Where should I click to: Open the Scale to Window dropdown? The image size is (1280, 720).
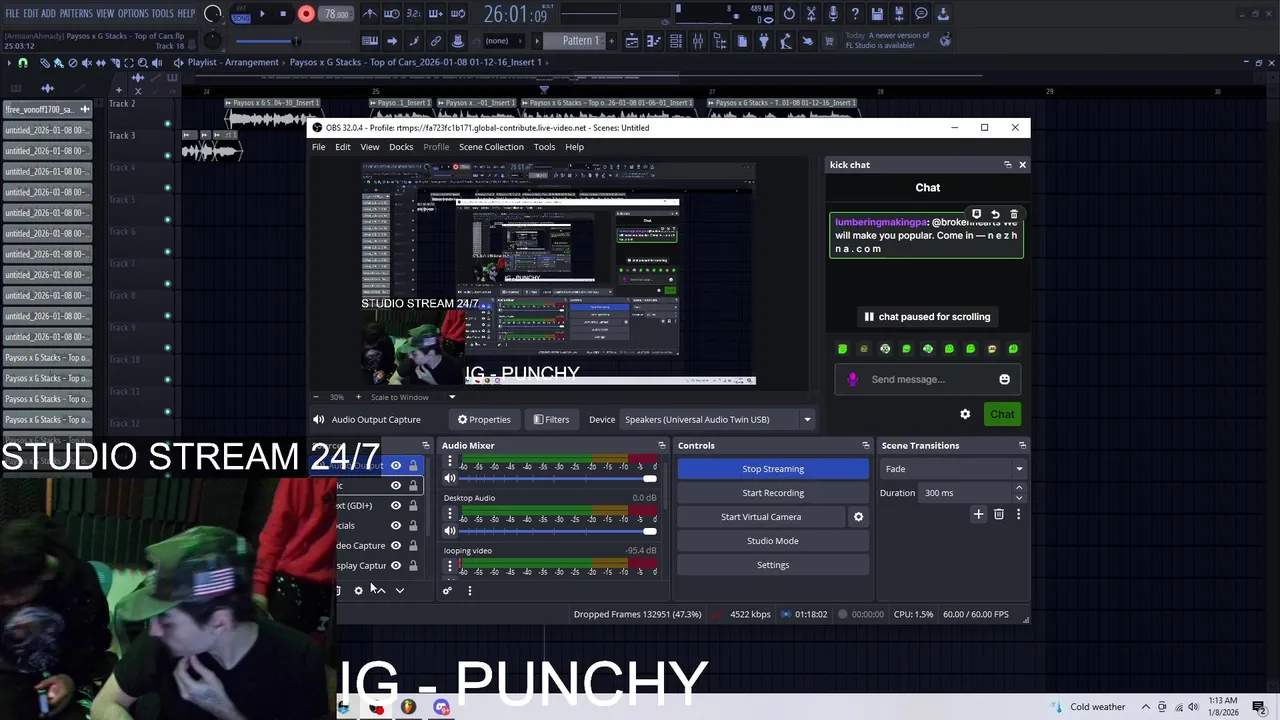pos(412,398)
